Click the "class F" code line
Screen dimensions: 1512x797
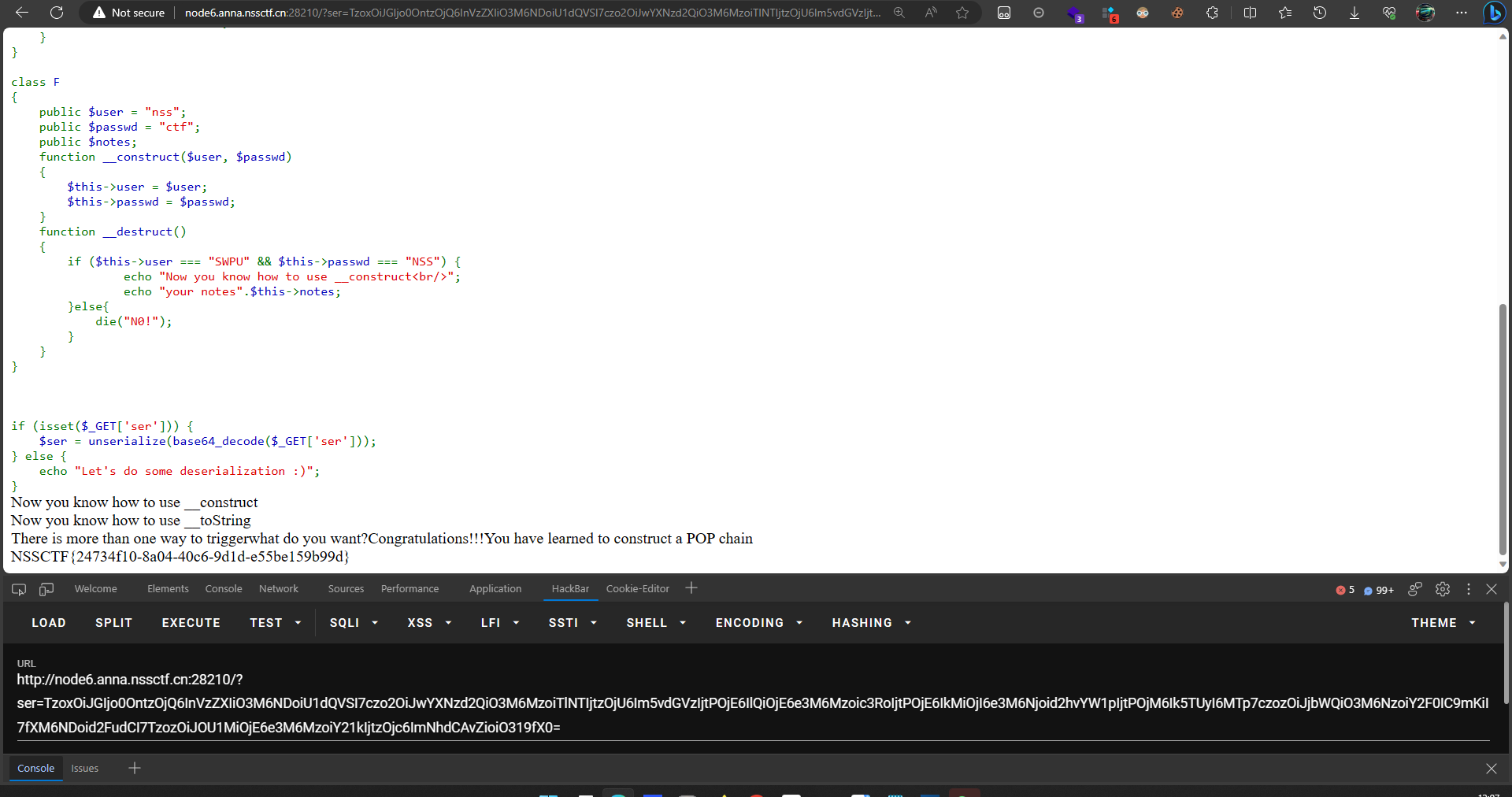click(x=35, y=82)
